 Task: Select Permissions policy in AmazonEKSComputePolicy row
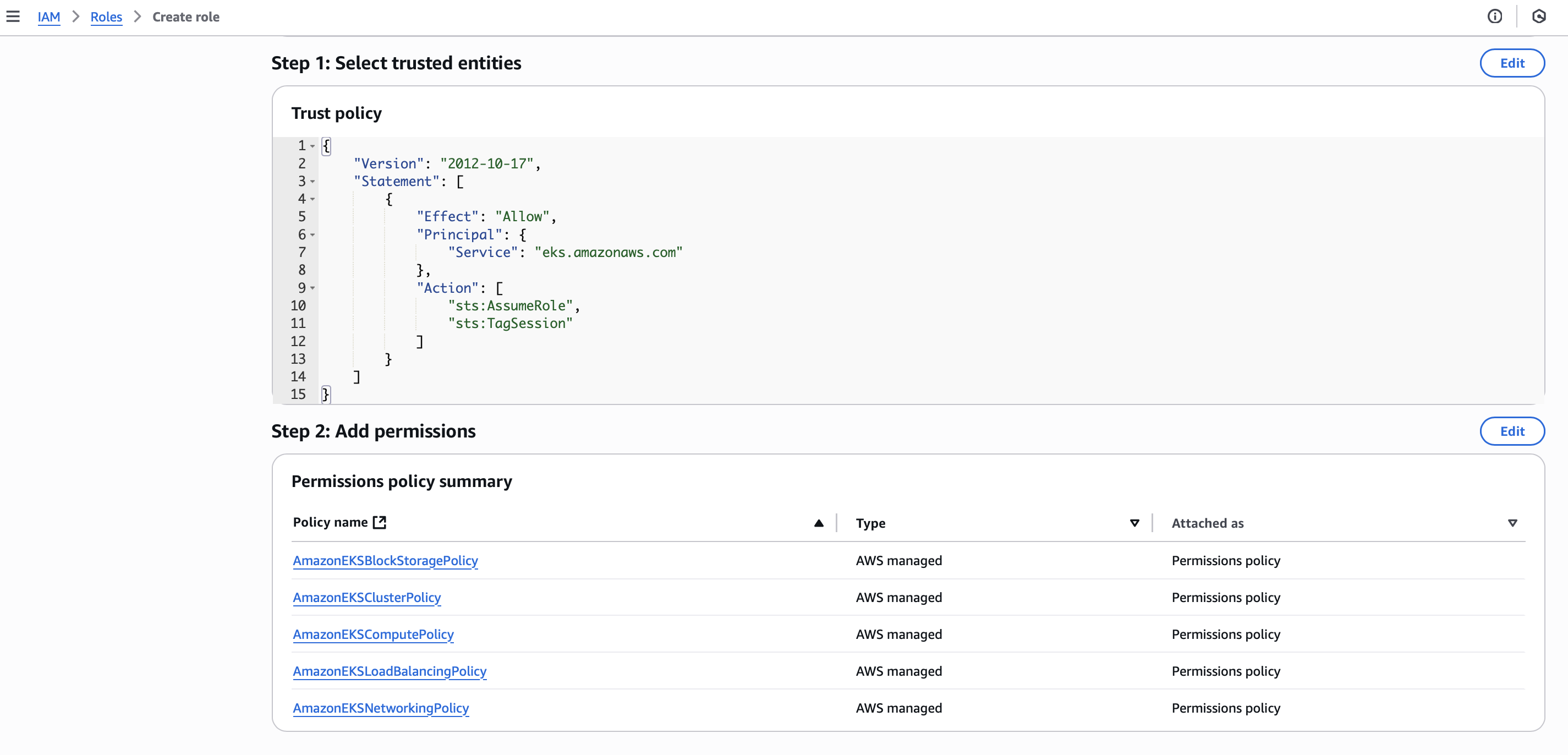(x=1225, y=634)
